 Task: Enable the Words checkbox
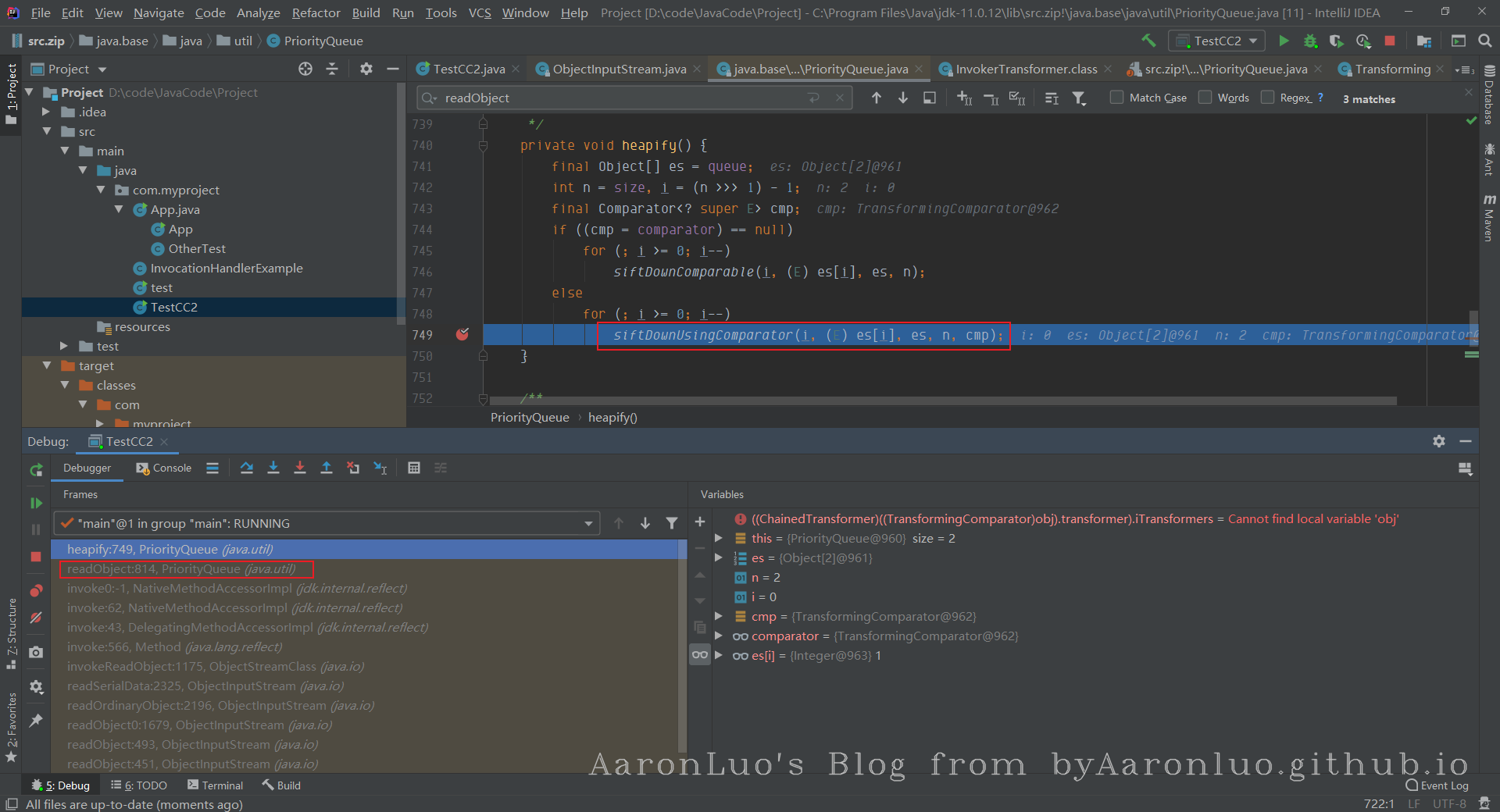1205,98
